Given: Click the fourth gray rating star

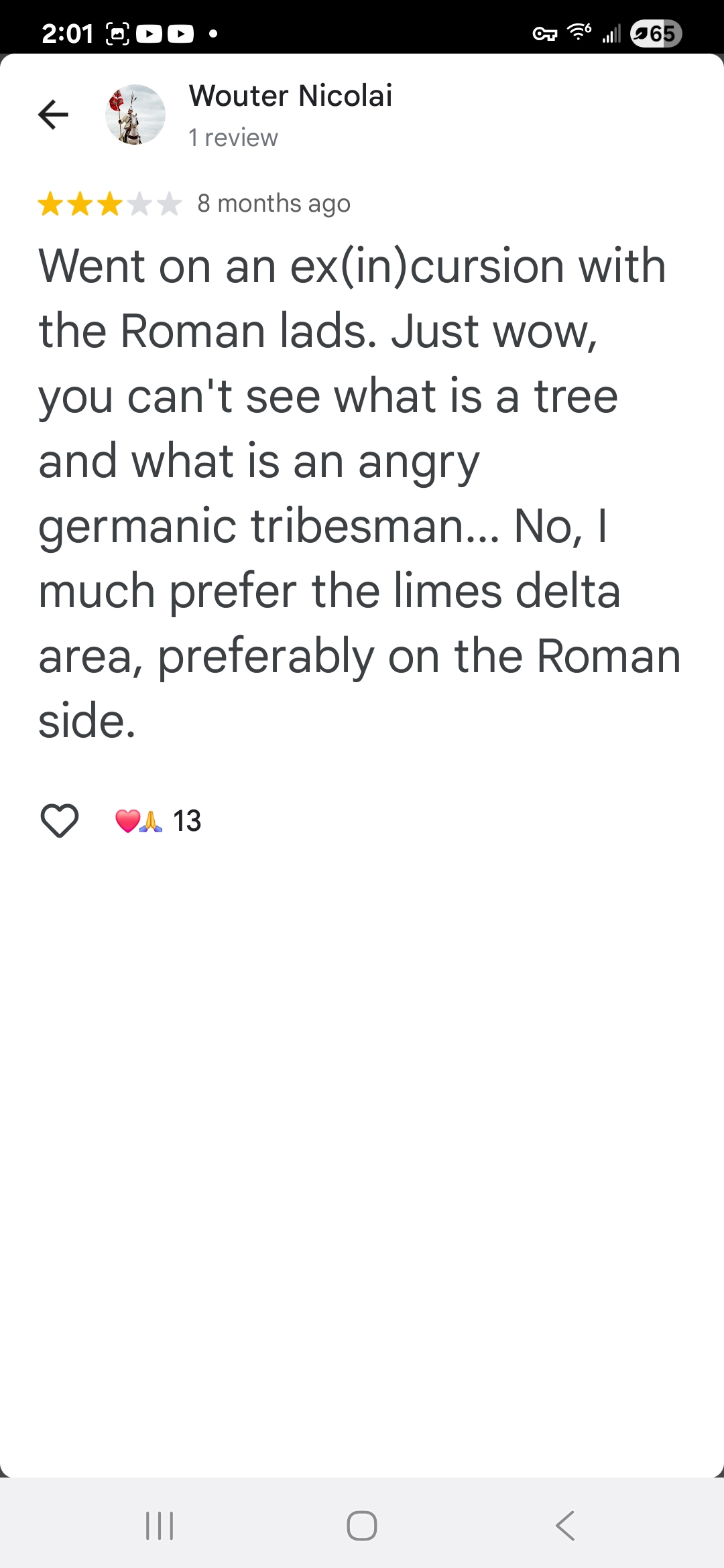Looking at the screenshot, I should (x=139, y=204).
